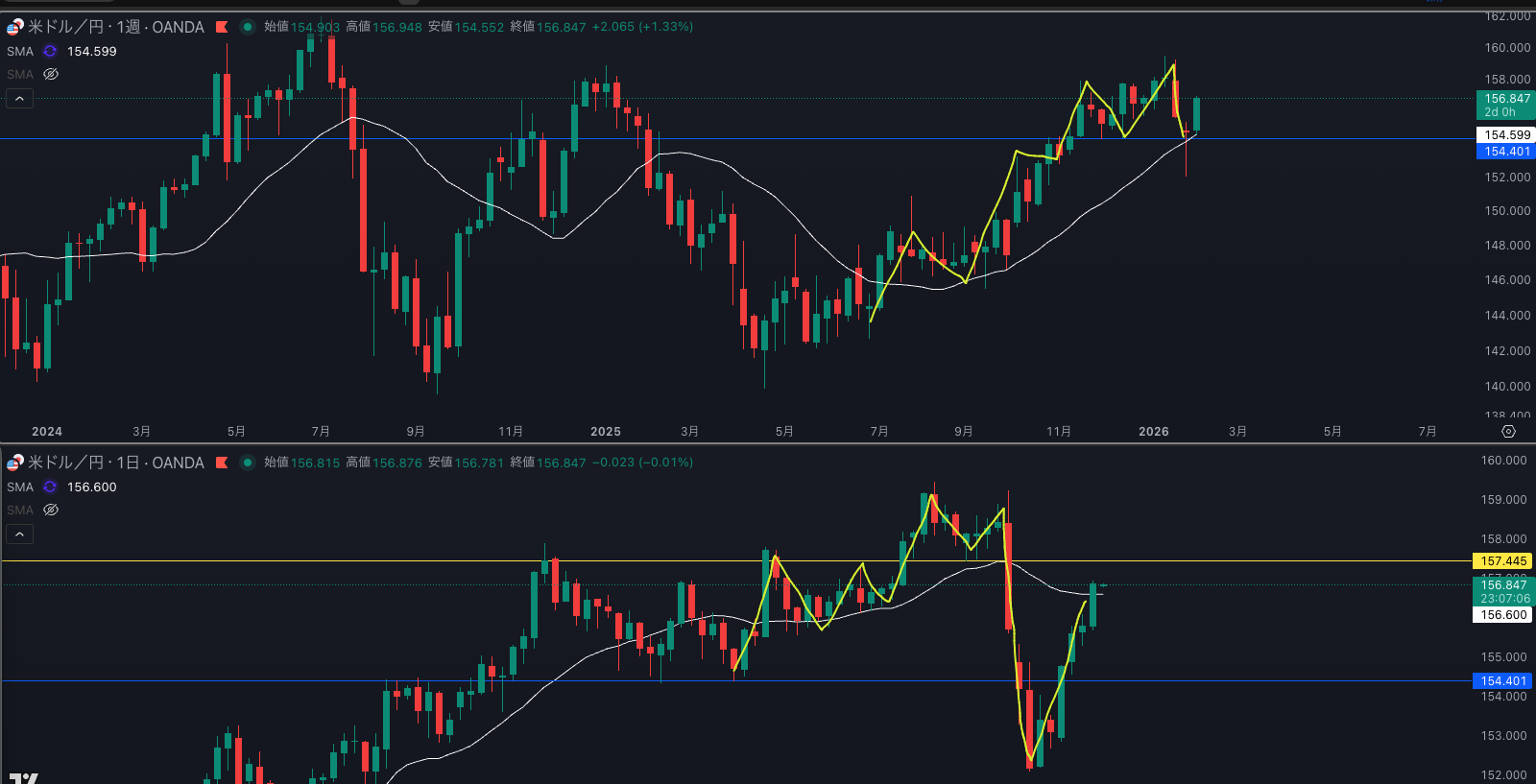Screen dimensions: 1536x784
Task: Click the purple SMA refresh icon on weekly chart
Action: coord(50,52)
